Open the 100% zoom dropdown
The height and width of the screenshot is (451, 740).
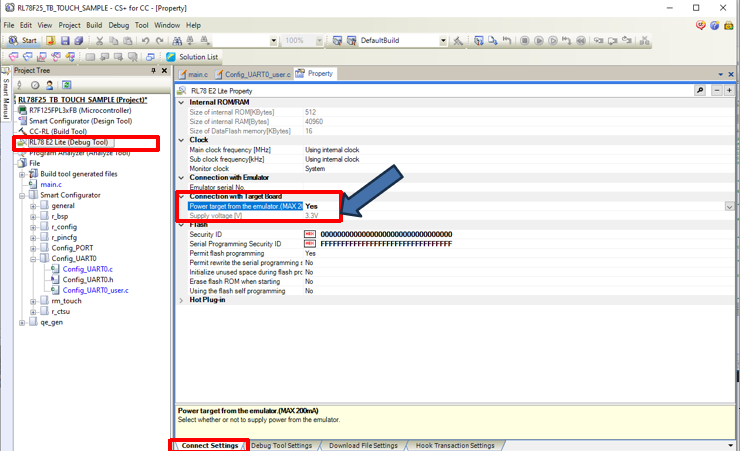(319, 41)
